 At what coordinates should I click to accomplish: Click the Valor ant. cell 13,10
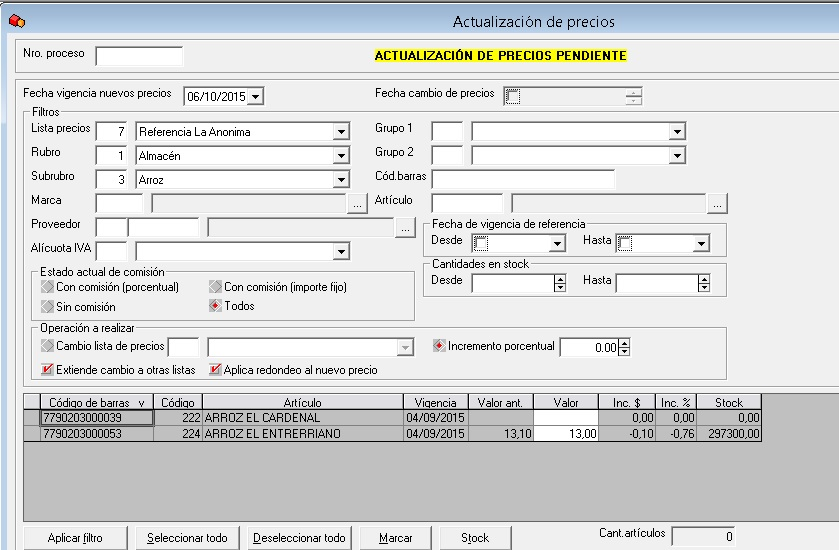coord(501,433)
